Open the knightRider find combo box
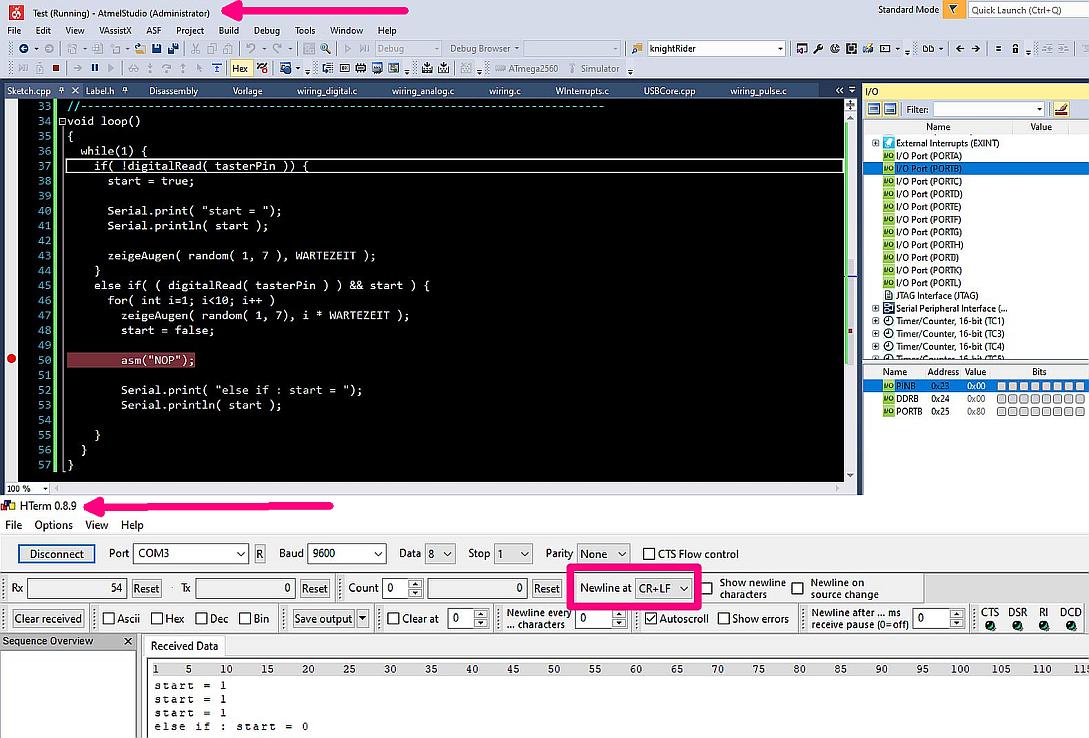The height and width of the screenshot is (738, 1089). [x=716, y=49]
